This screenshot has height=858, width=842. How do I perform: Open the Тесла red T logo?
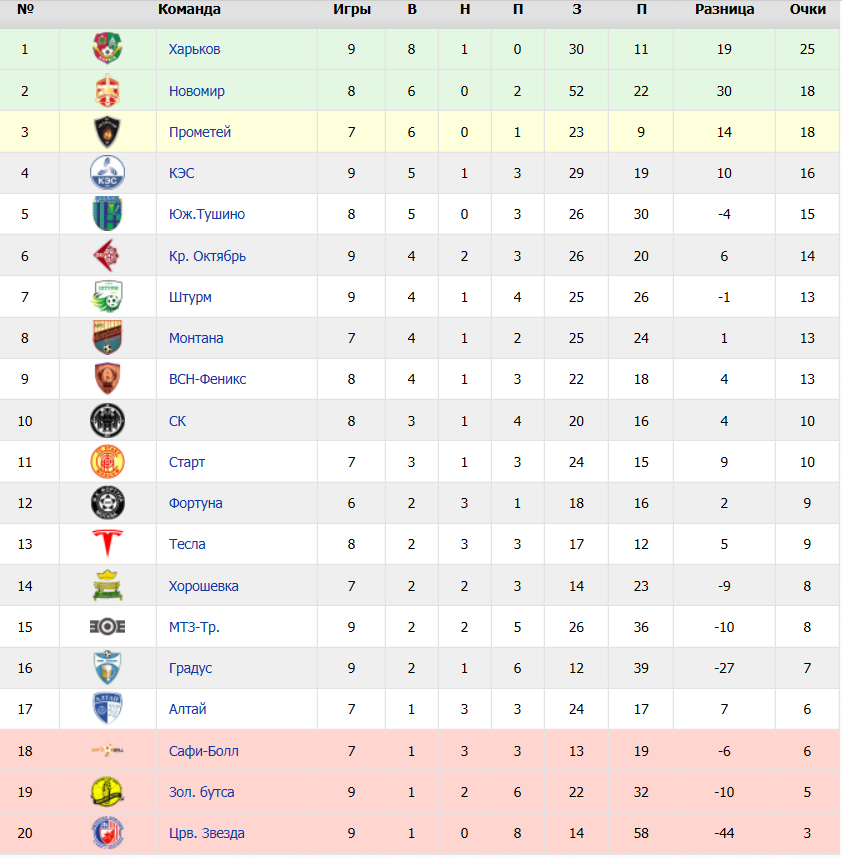coord(107,543)
